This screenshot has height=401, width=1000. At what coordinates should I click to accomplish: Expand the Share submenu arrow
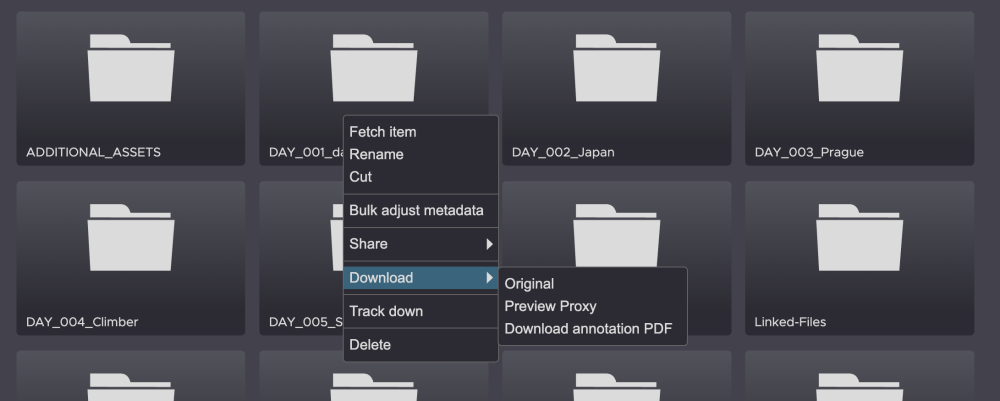coord(489,244)
